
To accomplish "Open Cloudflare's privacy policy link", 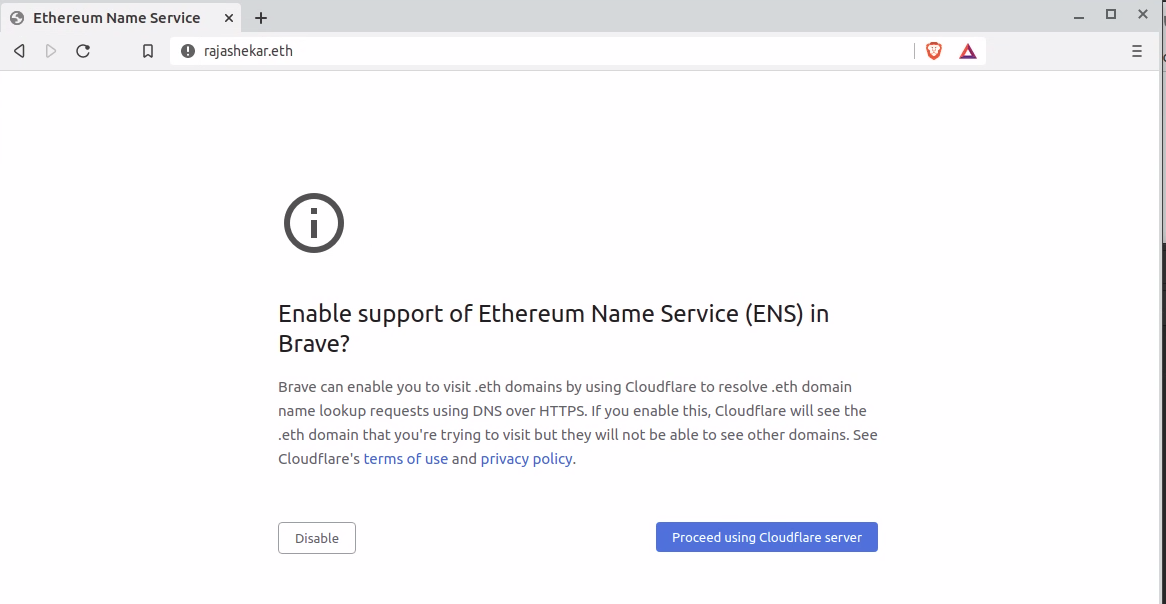I will pyautogui.click(x=526, y=458).
